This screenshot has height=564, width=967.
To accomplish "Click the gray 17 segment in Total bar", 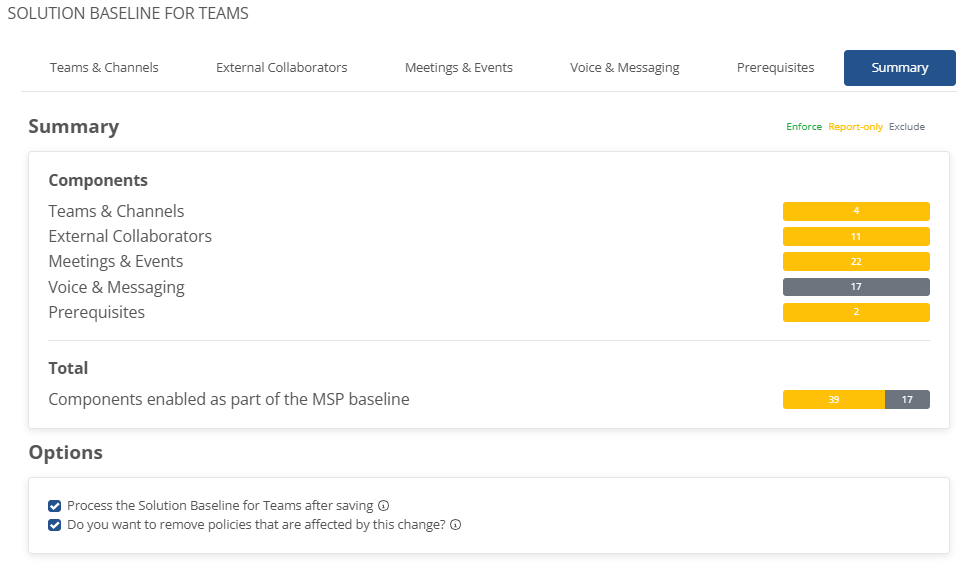I will pyautogui.click(x=907, y=399).
